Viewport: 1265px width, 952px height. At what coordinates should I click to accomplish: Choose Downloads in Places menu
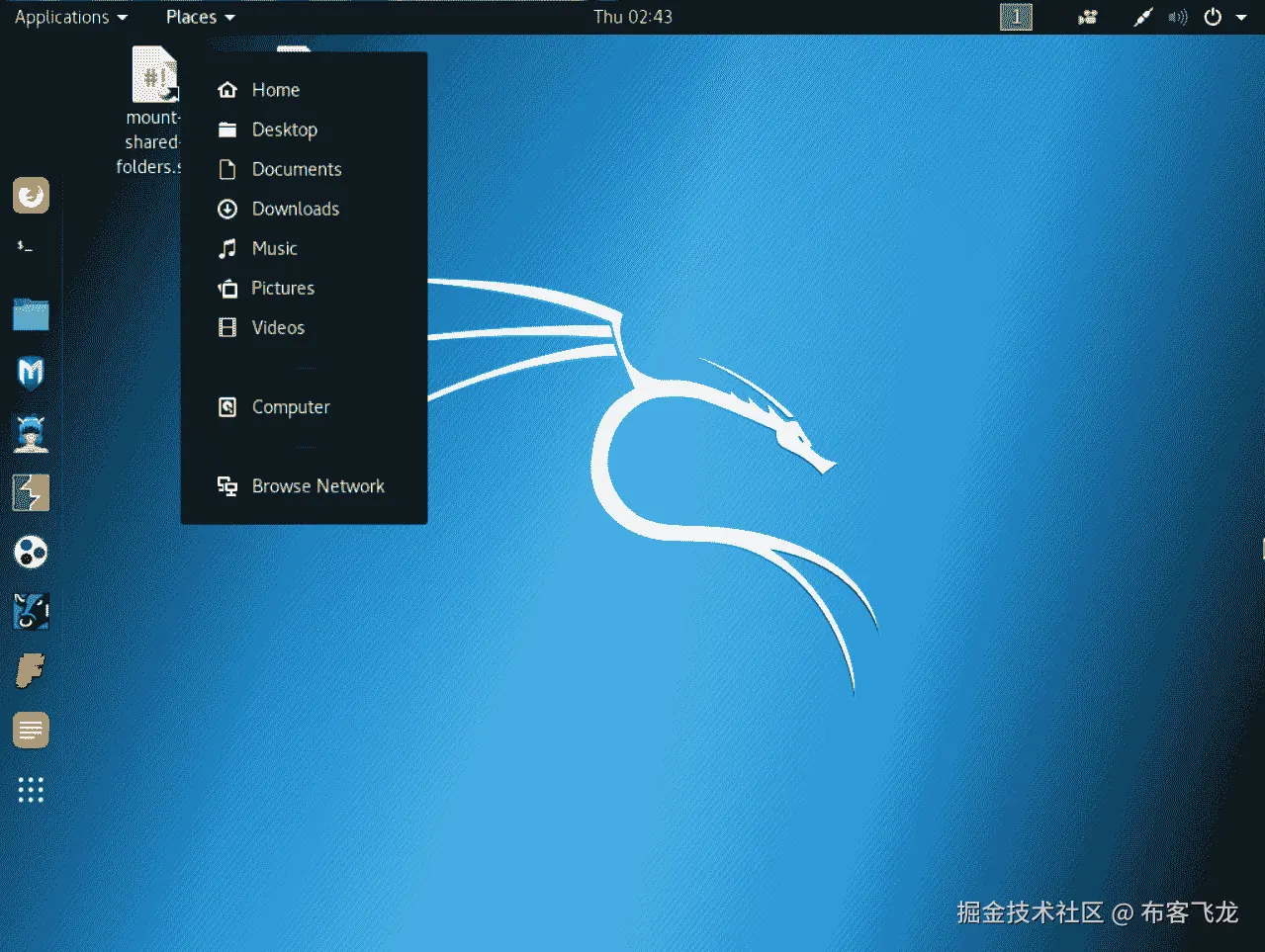(304, 209)
